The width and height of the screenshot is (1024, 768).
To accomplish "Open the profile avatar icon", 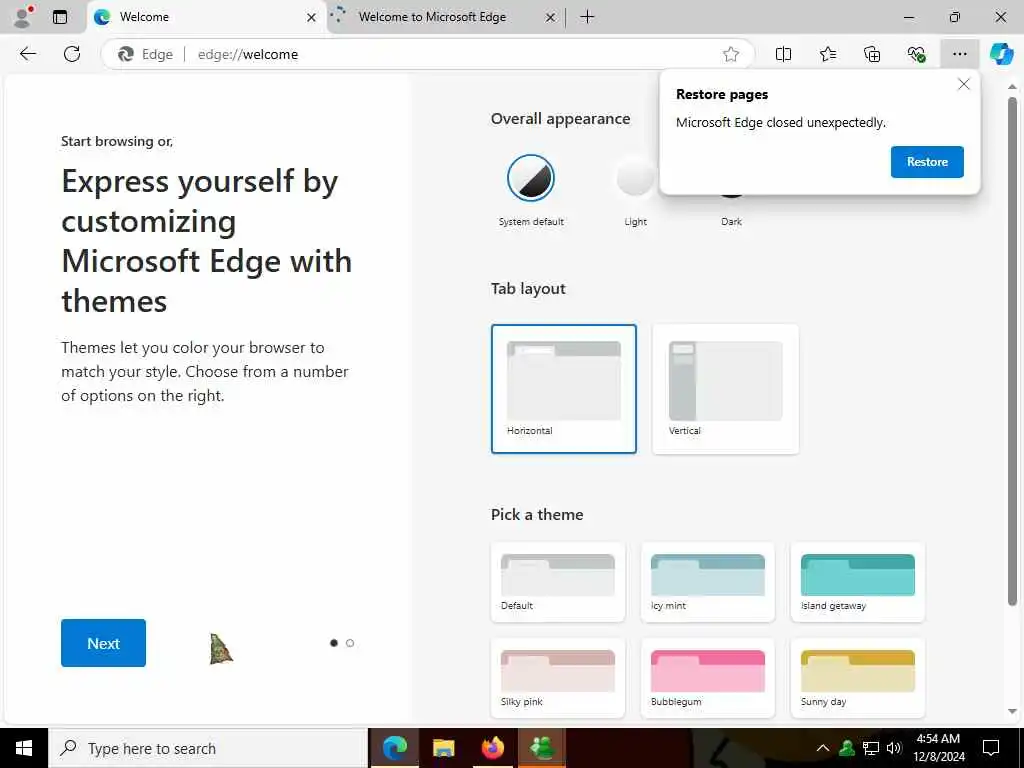I will pyautogui.click(x=23, y=16).
